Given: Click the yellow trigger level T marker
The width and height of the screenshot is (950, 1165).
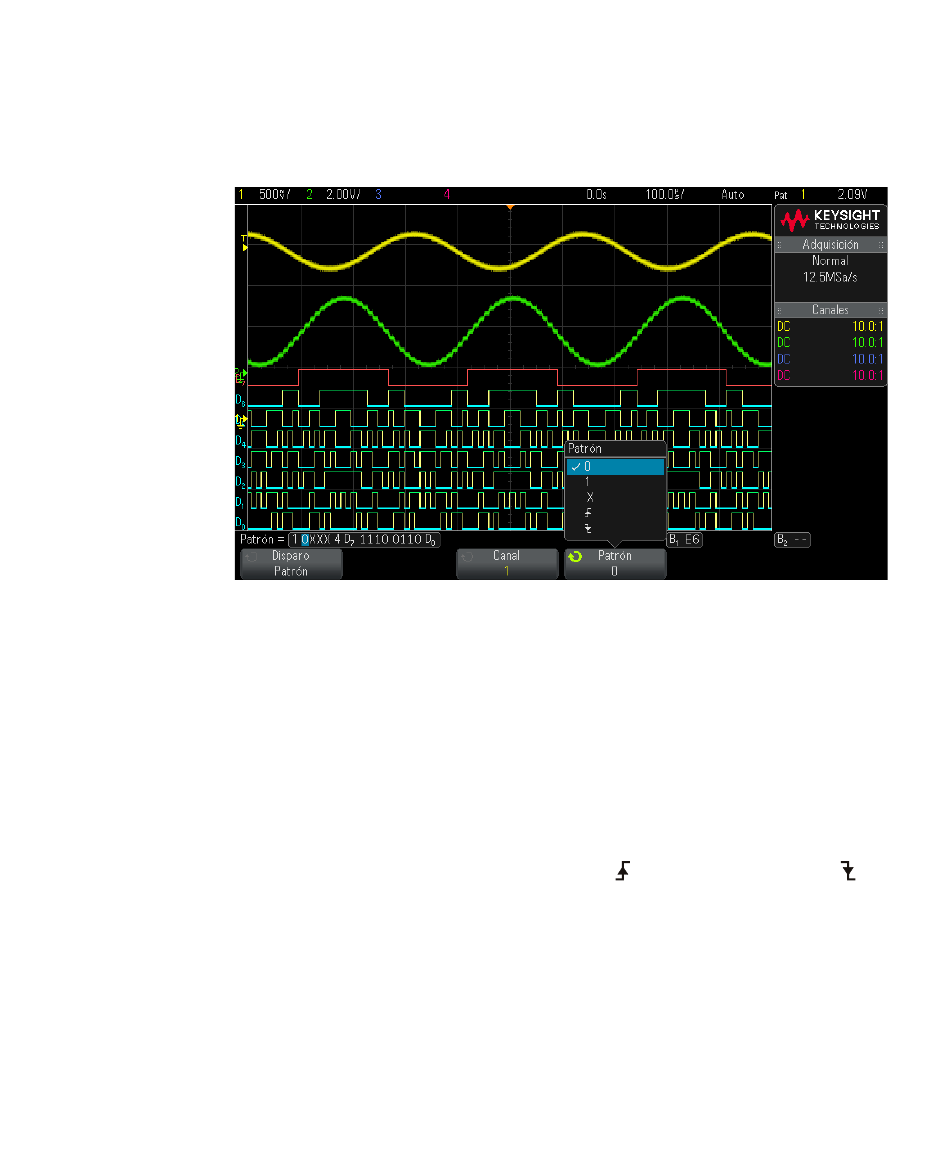Looking at the screenshot, I should (244, 243).
